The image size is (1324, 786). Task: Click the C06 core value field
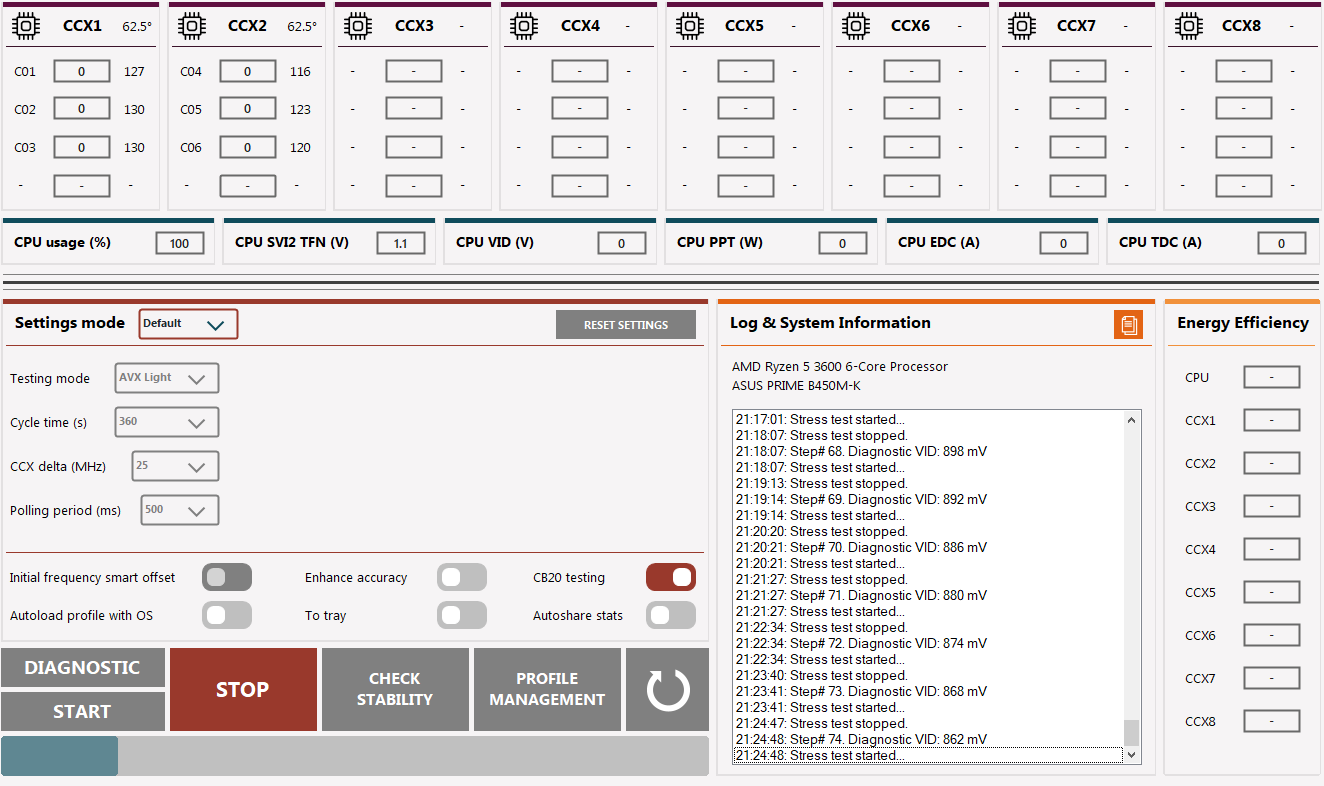(247, 148)
